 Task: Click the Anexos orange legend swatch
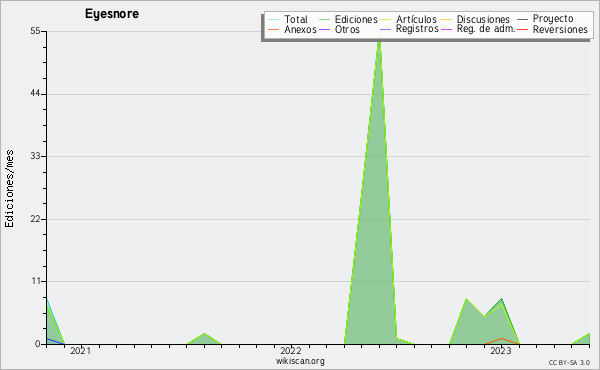pyautogui.click(x=274, y=30)
